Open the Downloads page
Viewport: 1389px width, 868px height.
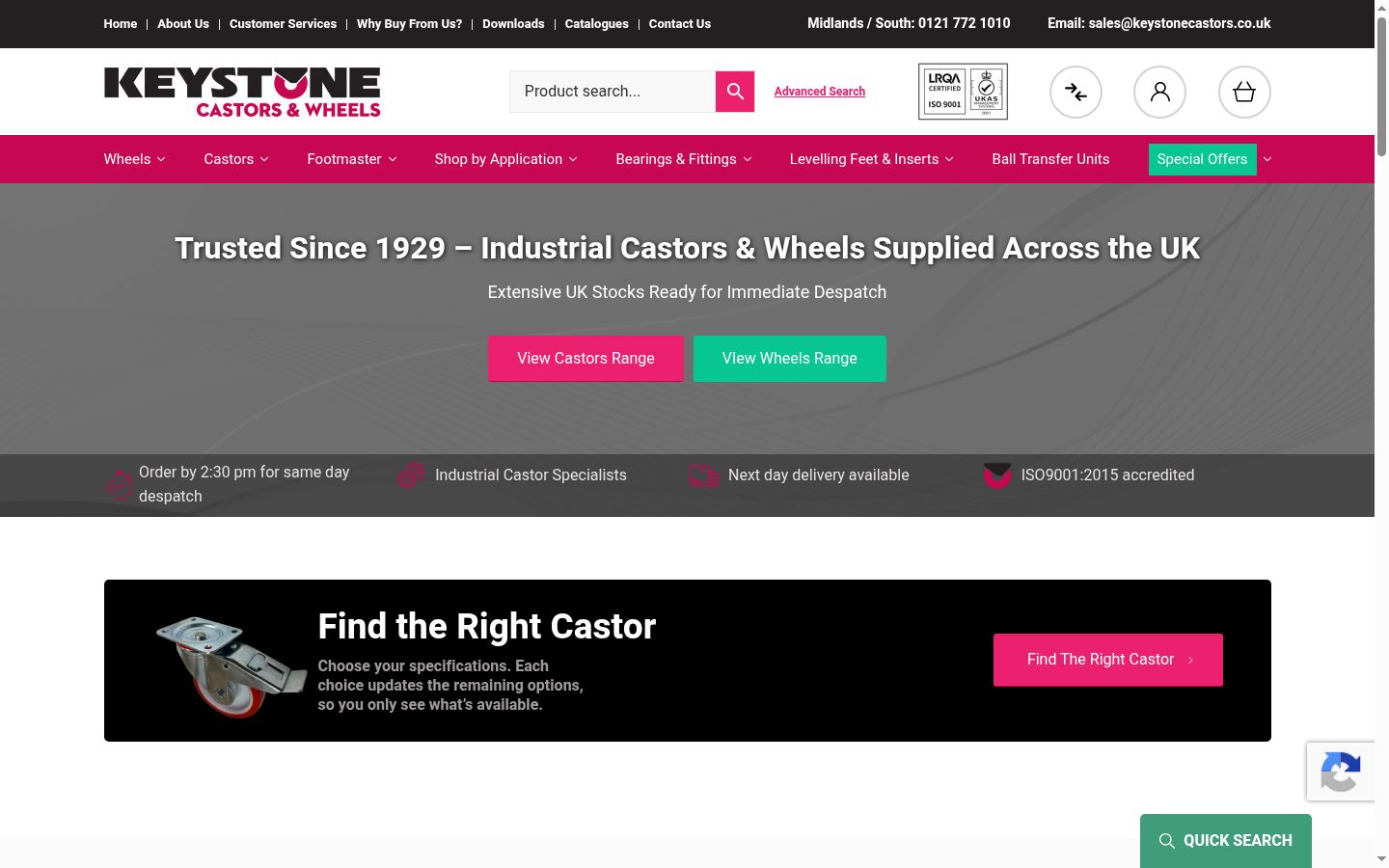(513, 24)
